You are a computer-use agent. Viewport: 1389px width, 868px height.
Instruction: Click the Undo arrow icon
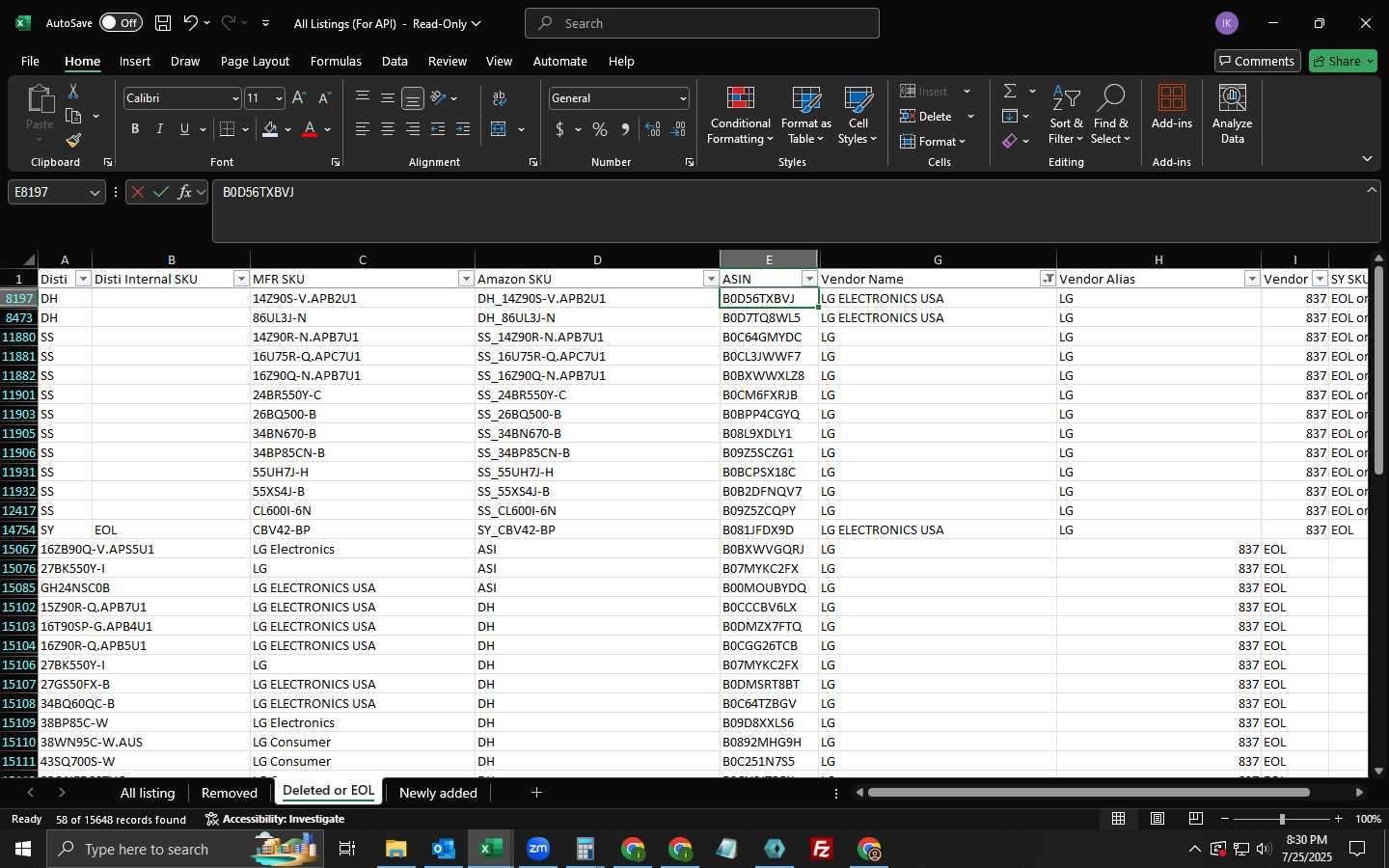coord(190,23)
